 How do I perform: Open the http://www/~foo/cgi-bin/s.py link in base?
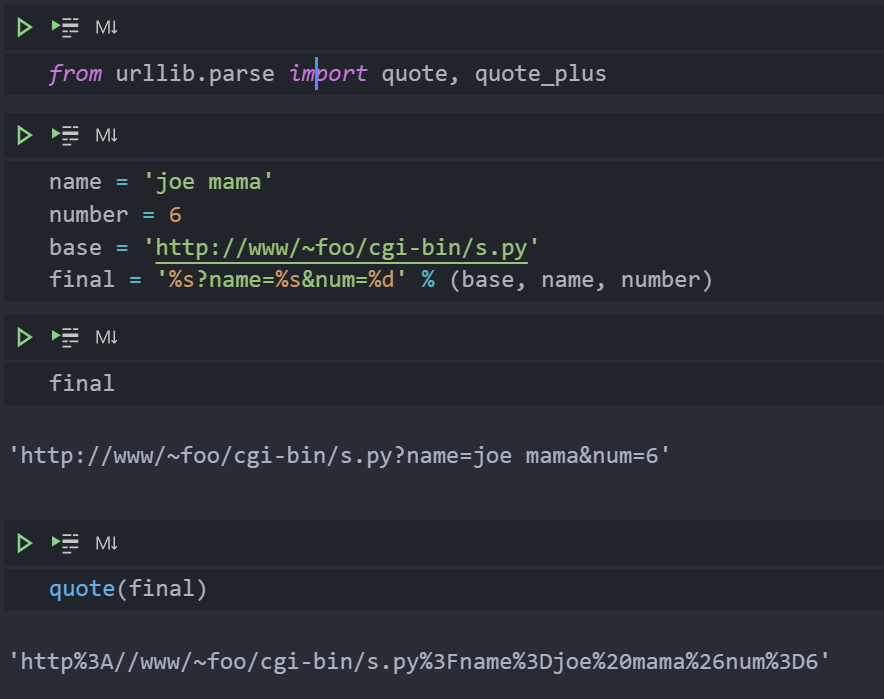point(341,247)
